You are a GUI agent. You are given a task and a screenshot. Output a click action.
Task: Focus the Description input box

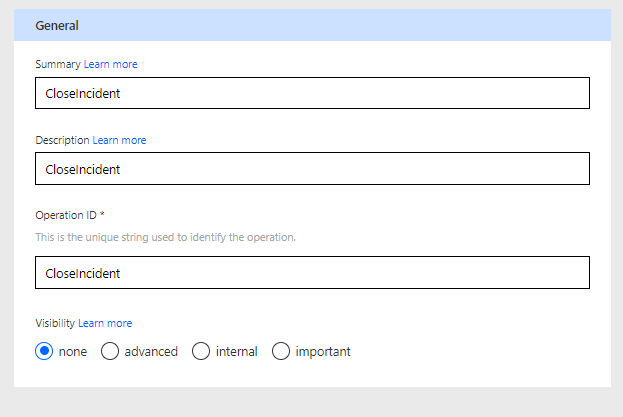coord(312,169)
